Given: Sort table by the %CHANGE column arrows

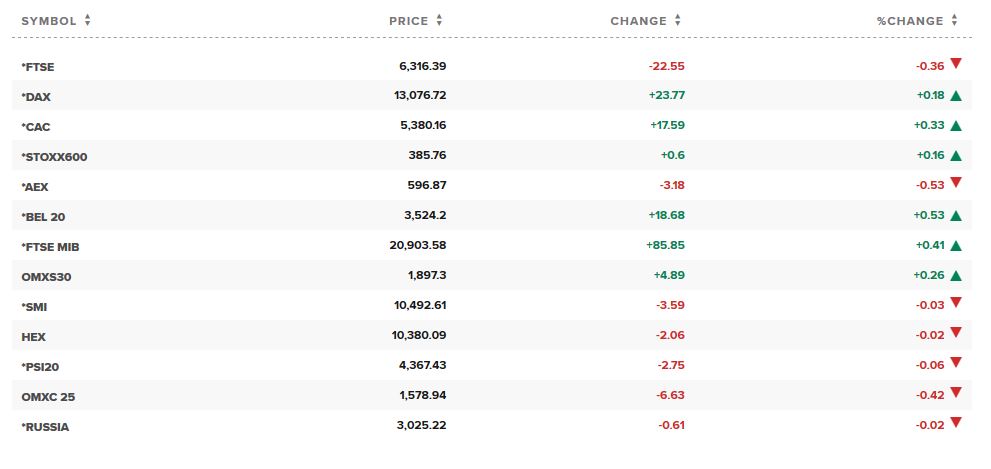Looking at the screenshot, I should coord(954,20).
